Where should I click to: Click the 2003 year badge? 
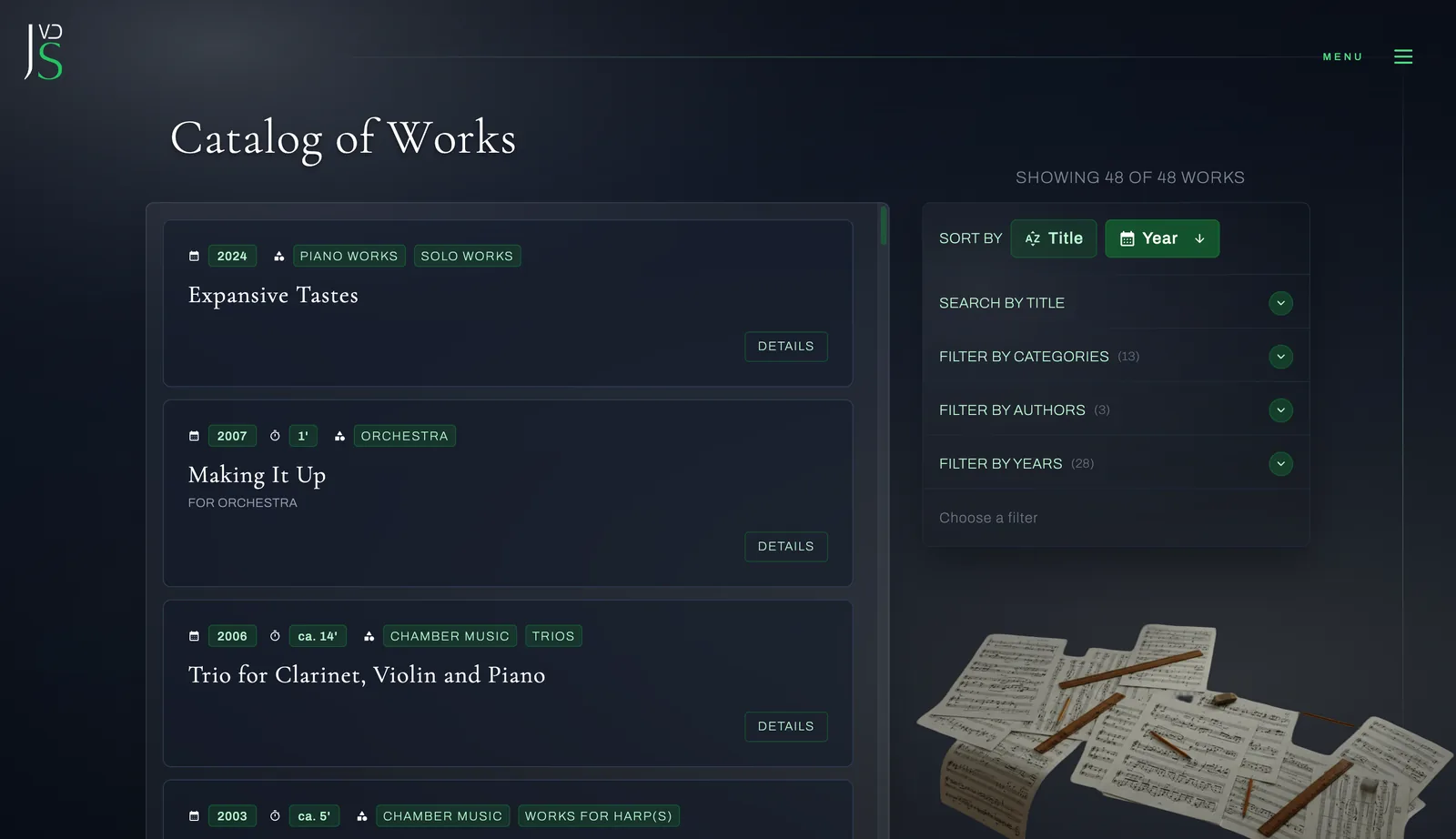(x=232, y=817)
